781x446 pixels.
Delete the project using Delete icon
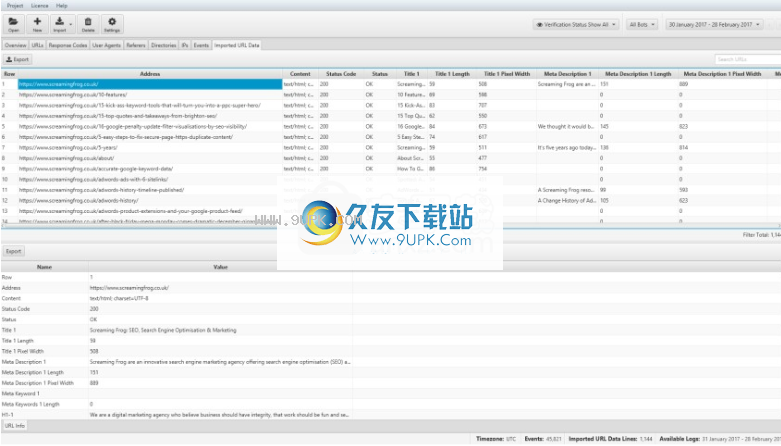click(x=88, y=24)
